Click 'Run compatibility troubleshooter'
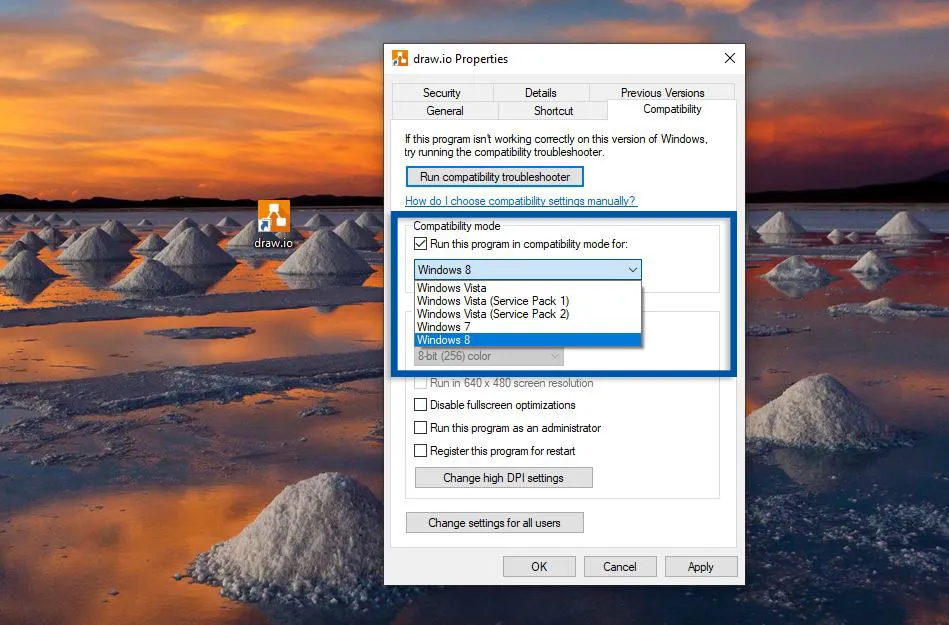This screenshot has height=625, width=949. coord(494,176)
